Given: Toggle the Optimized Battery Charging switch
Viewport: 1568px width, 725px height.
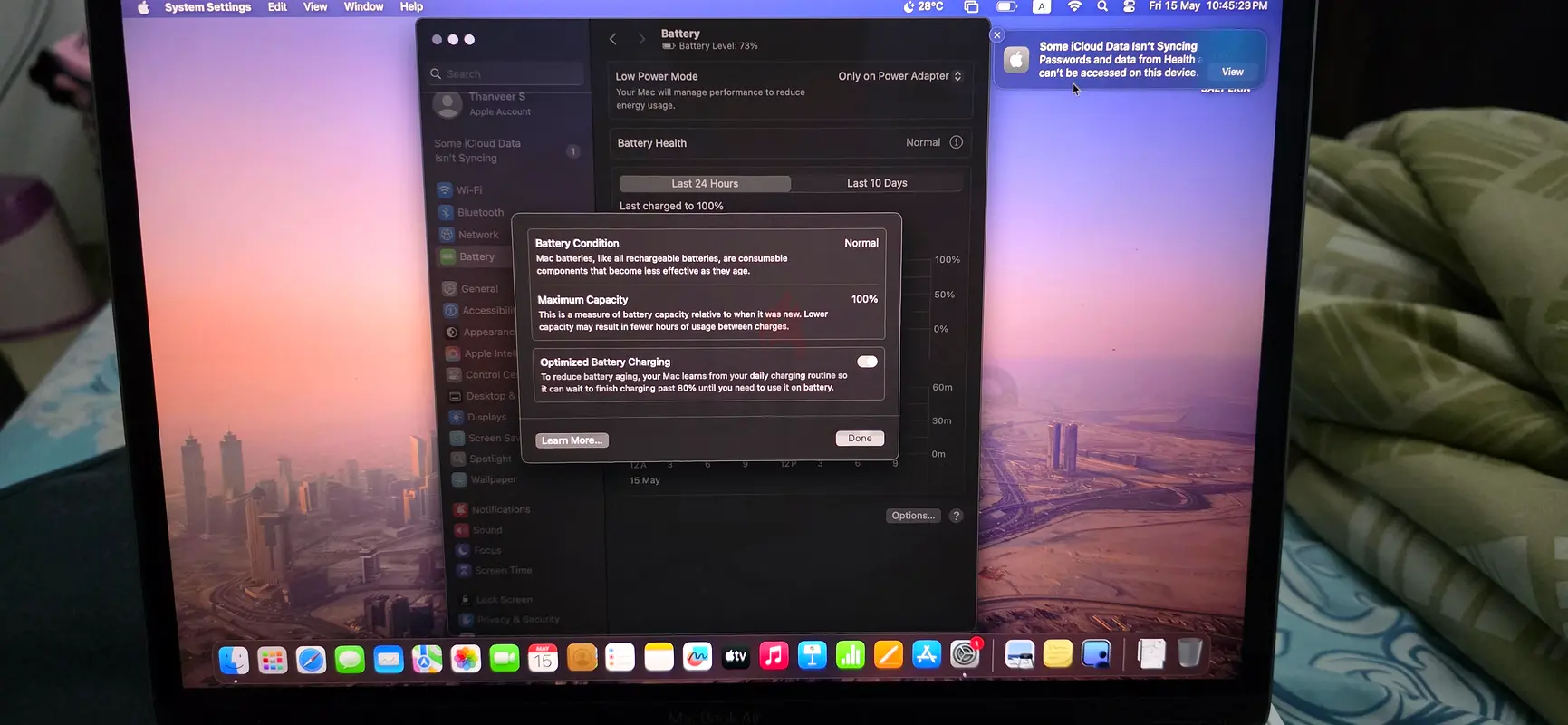Looking at the screenshot, I should (x=867, y=362).
